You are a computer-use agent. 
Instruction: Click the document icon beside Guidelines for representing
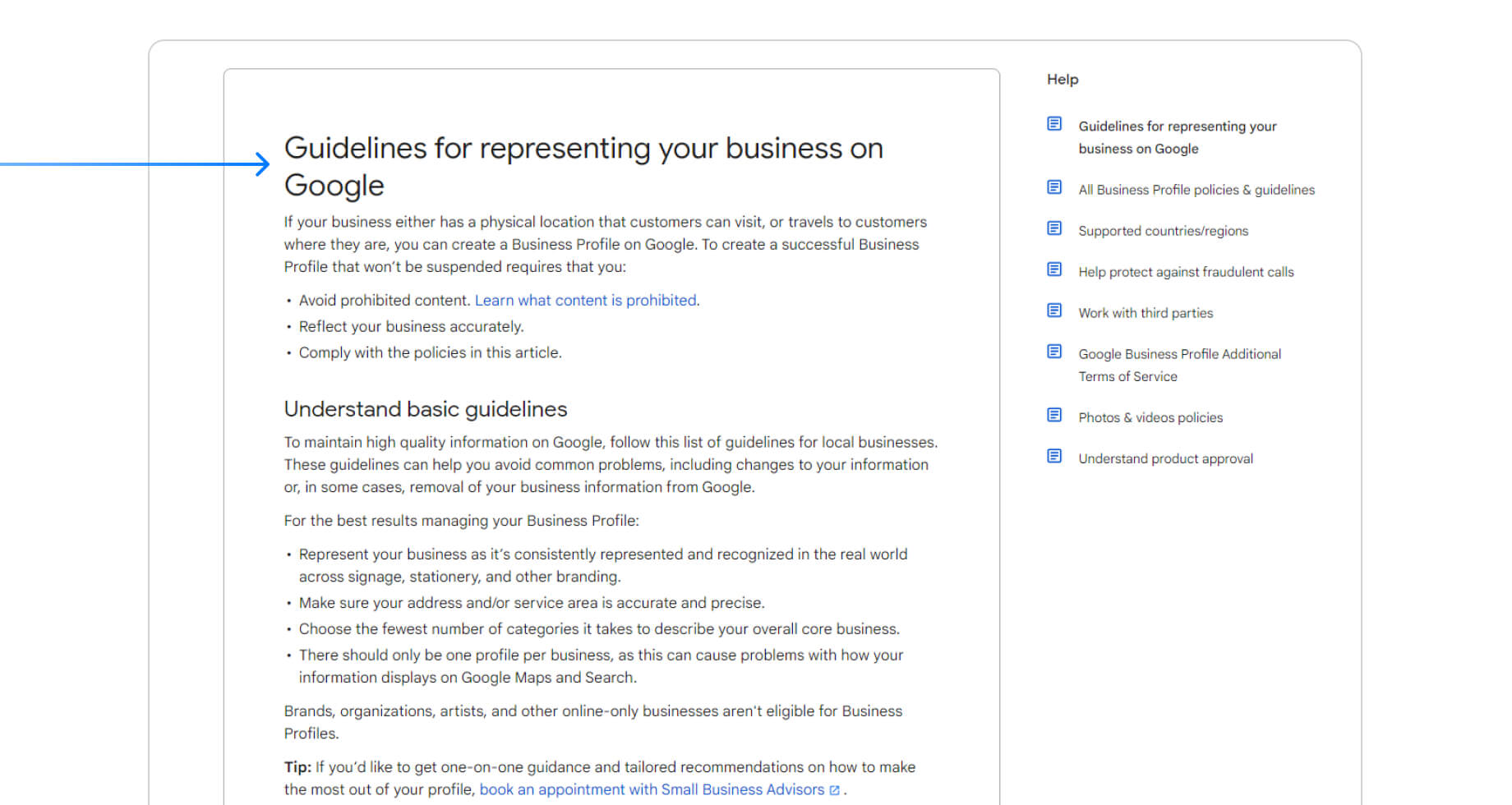(1054, 124)
